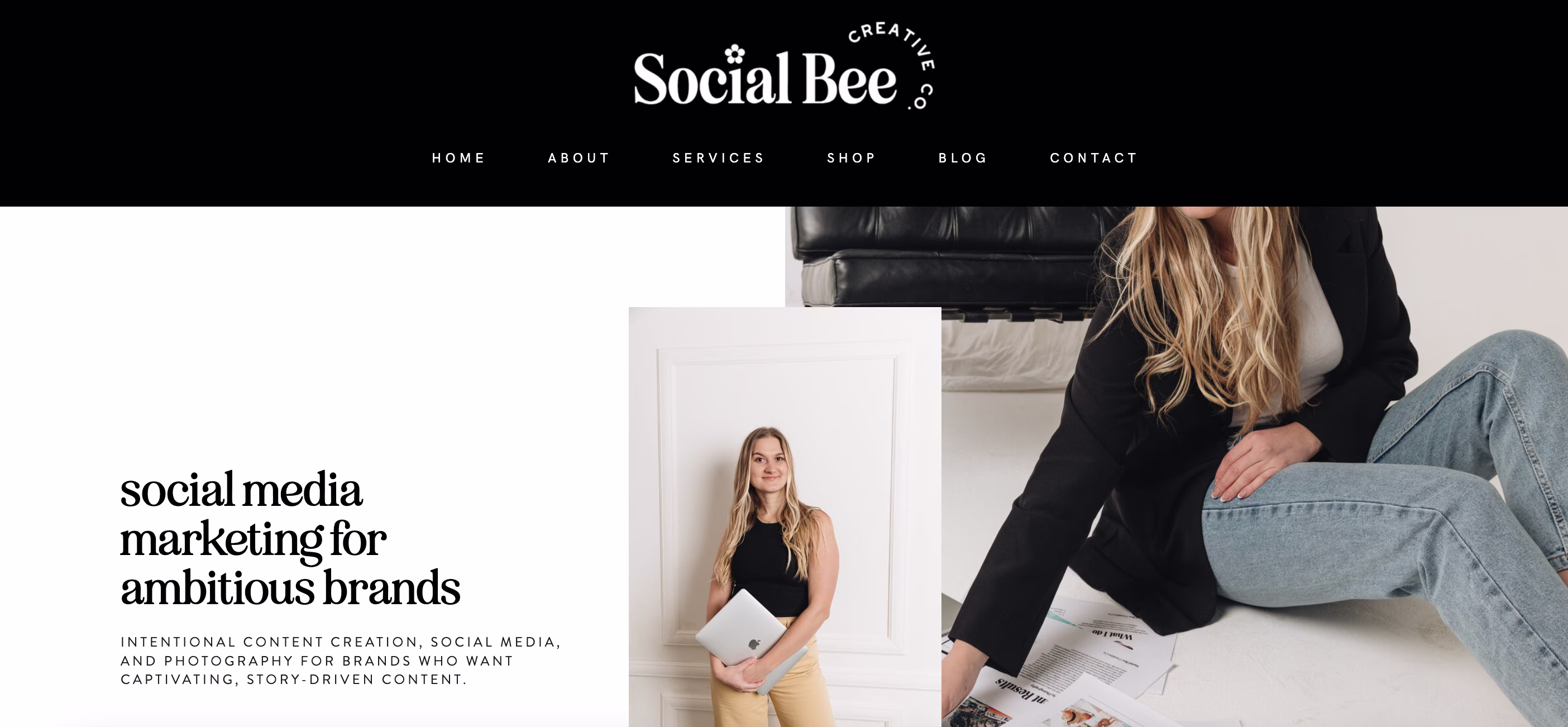Visit the Shop page
The width and height of the screenshot is (1568, 727).
coord(852,159)
